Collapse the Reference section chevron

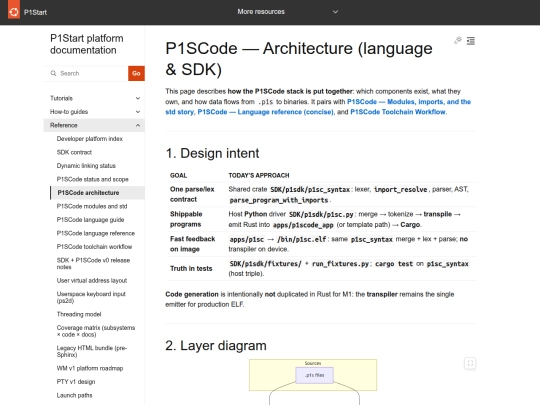(x=138, y=125)
